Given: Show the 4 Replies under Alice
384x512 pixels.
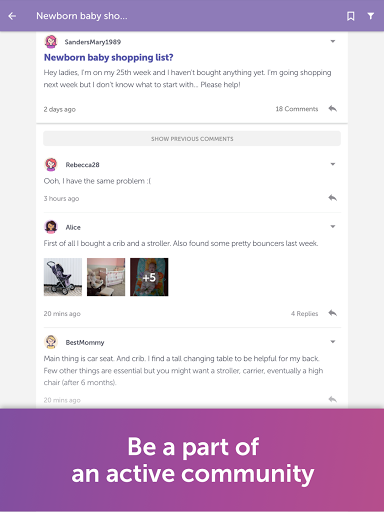Looking at the screenshot, I should (x=304, y=314).
